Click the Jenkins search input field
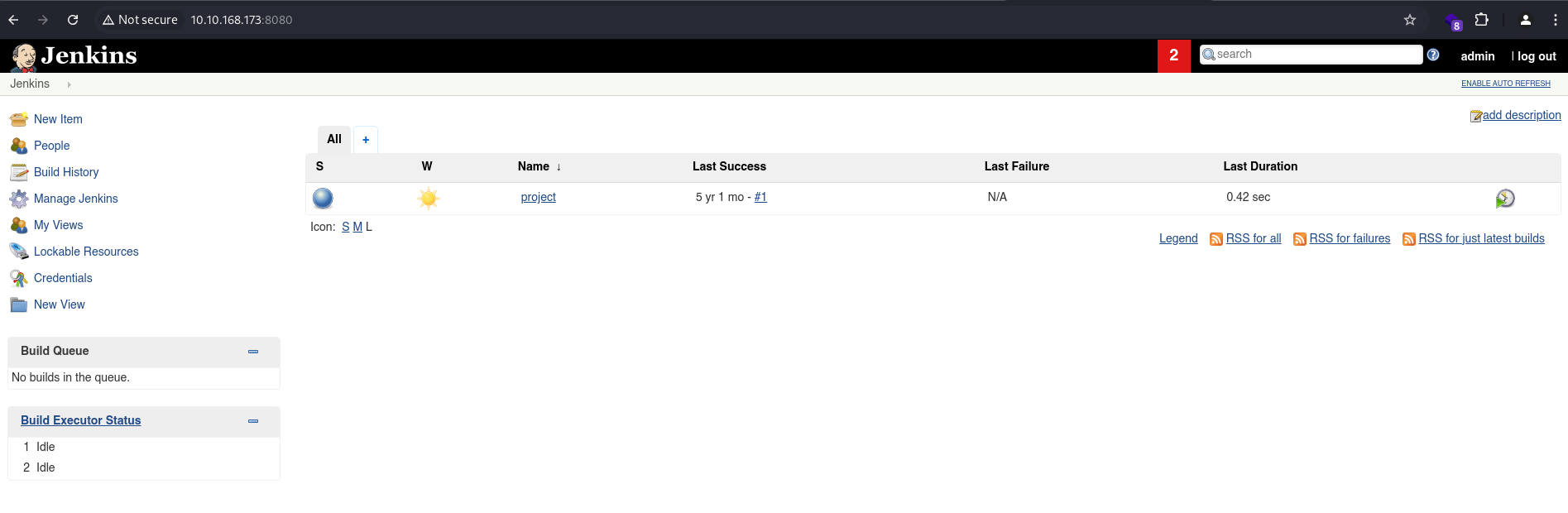Image resolution: width=1568 pixels, height=513 pixels. (1311, 55)
